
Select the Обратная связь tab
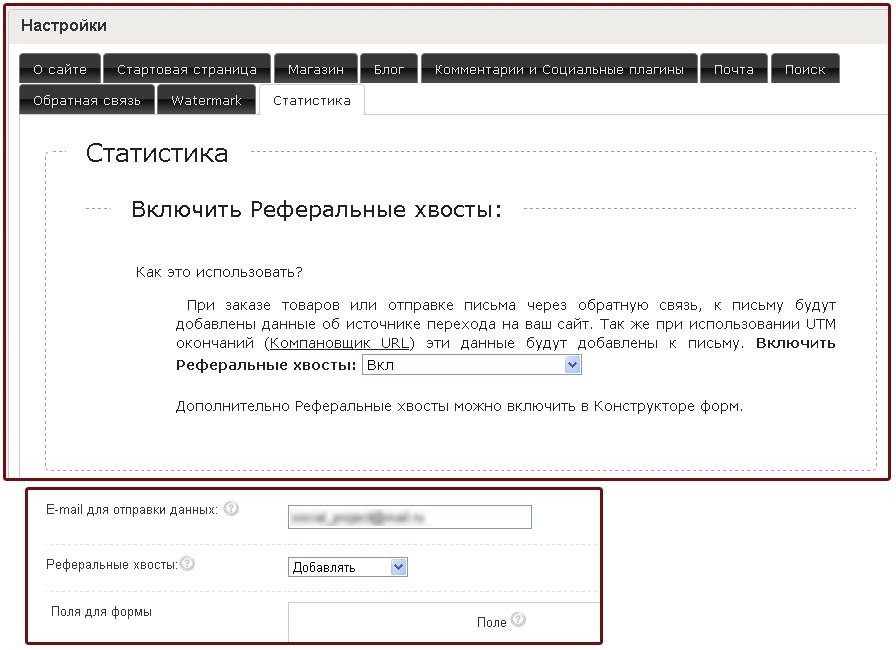click(x=87, y=100)
